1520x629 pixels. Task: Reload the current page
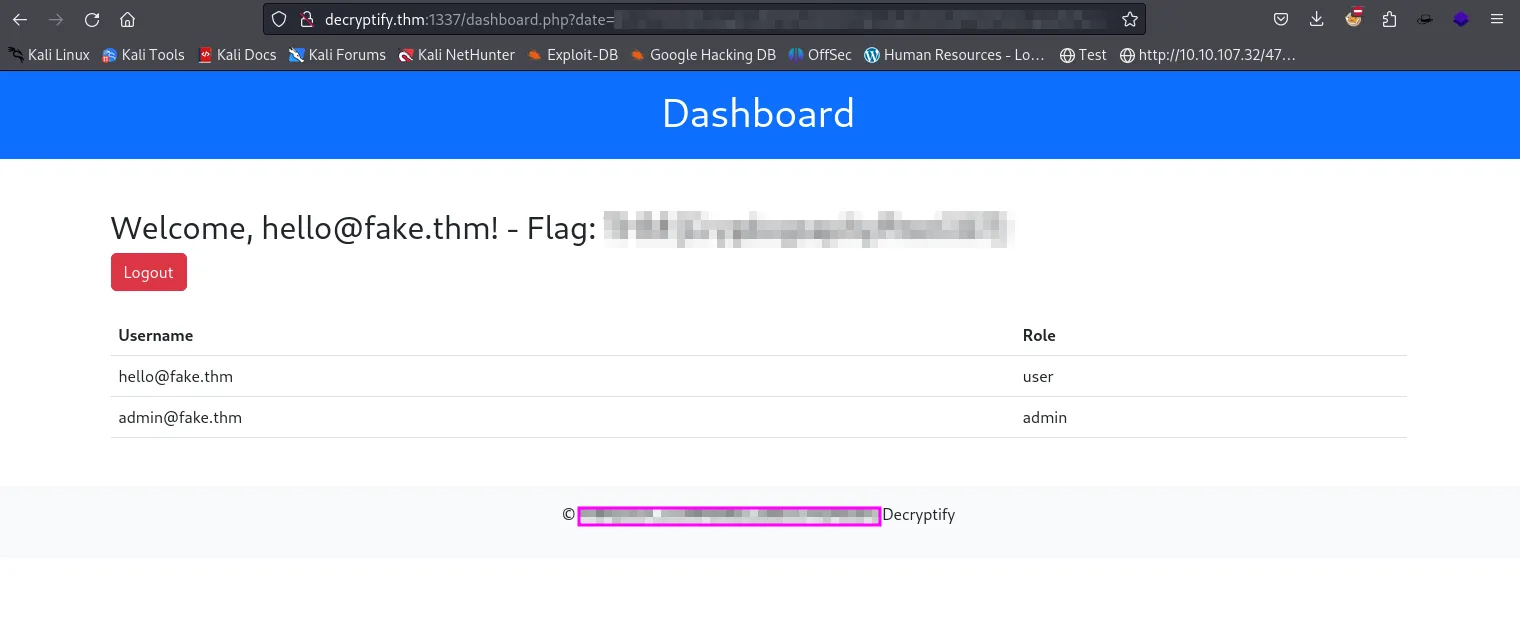(x=92, y=19)
